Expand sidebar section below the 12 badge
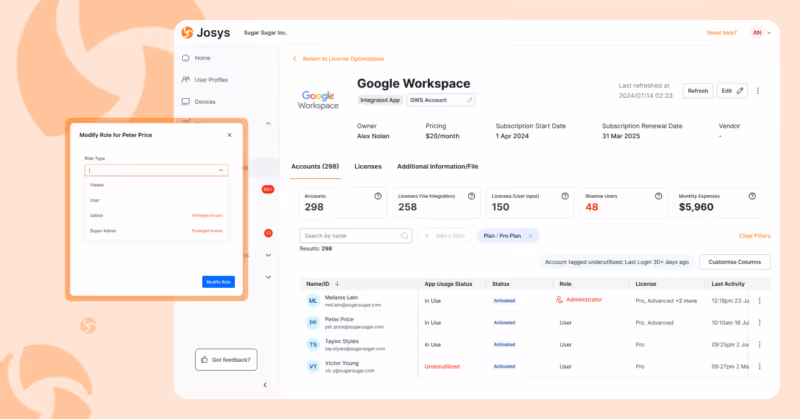The image size is (800, 419). (x=268, y=255)
